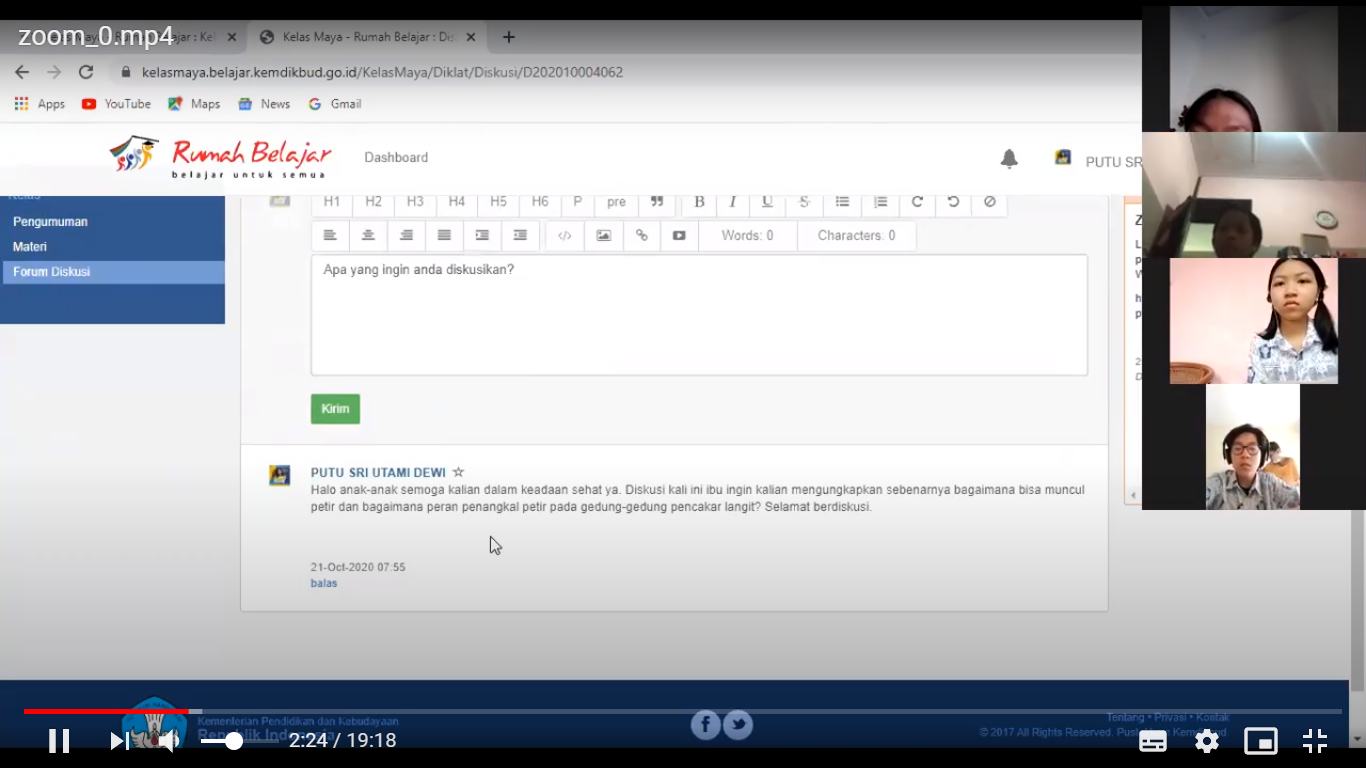Align text left

[330, 236]
